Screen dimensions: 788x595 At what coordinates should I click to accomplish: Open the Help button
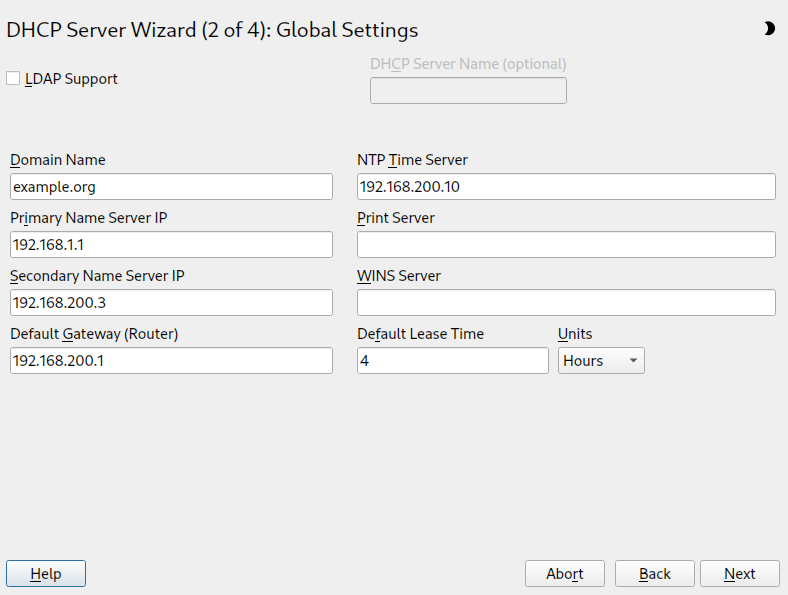coord(46,573)
